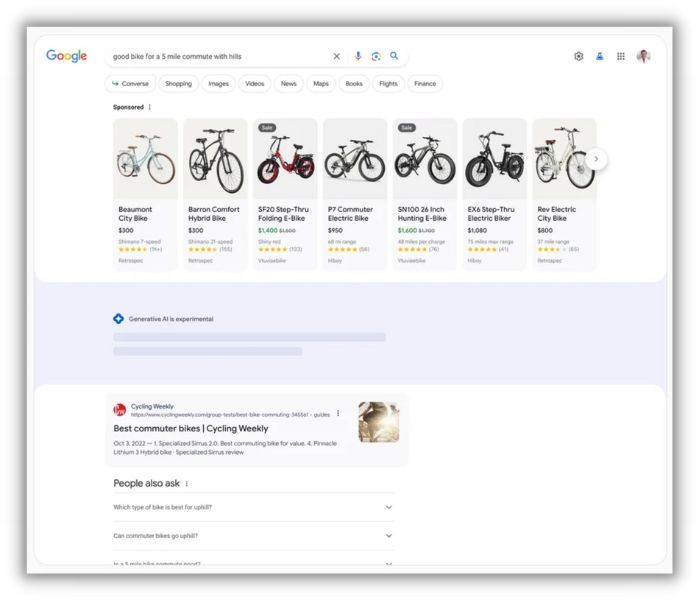Open SF20 Step-Thru Folding E-Bike image

coord(285,159)
